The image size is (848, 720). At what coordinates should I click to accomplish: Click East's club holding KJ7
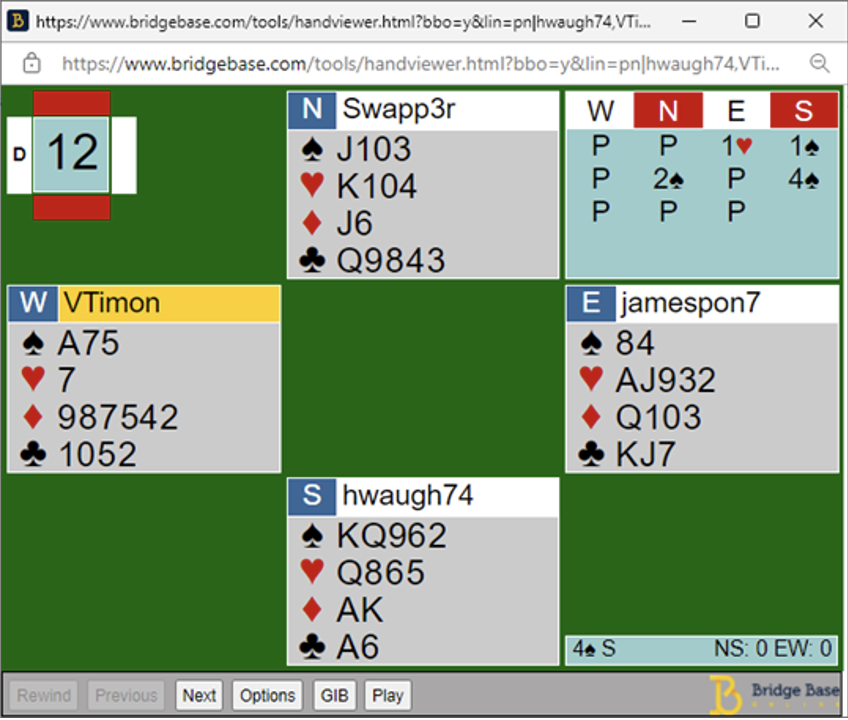646,454
